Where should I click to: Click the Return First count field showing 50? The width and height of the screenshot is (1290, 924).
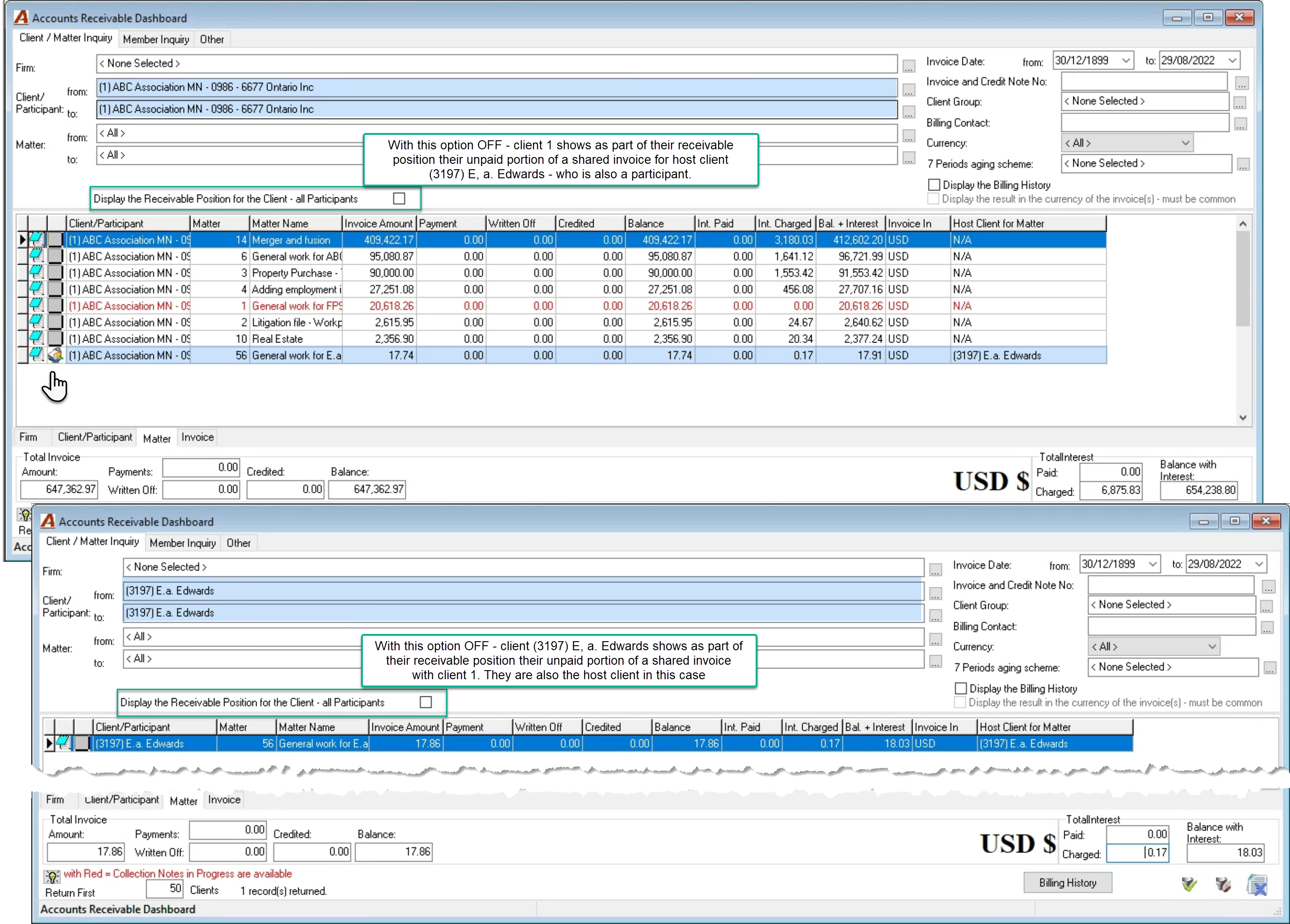164,888
